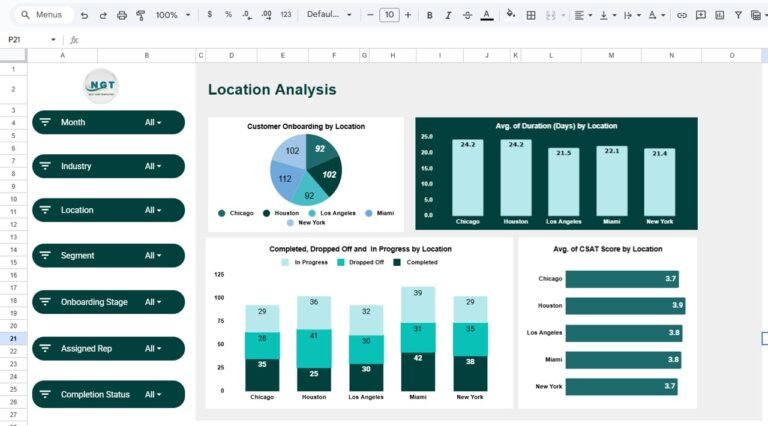Click the Completion Status slicer filter icon
This screenshot has height=426, width=768.
click(45, 394)
